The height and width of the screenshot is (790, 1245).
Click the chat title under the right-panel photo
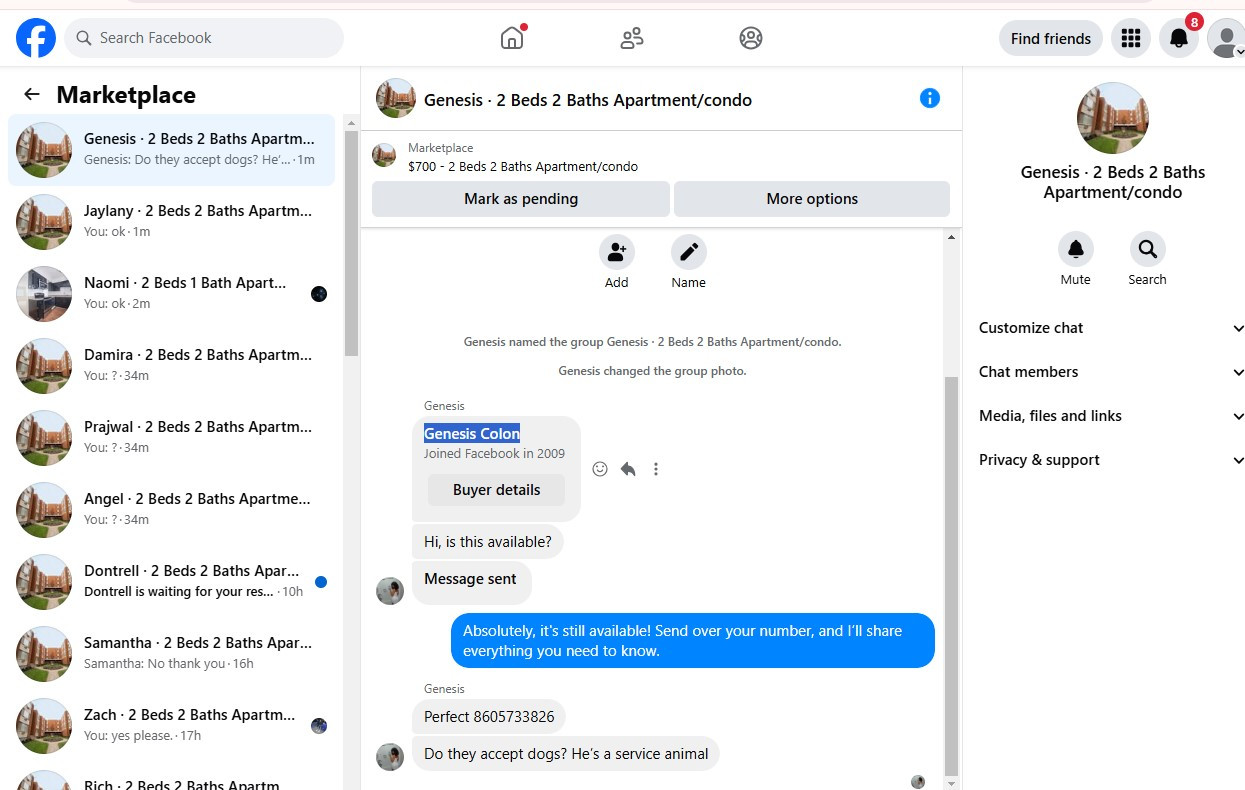[x=1113, y=182]
